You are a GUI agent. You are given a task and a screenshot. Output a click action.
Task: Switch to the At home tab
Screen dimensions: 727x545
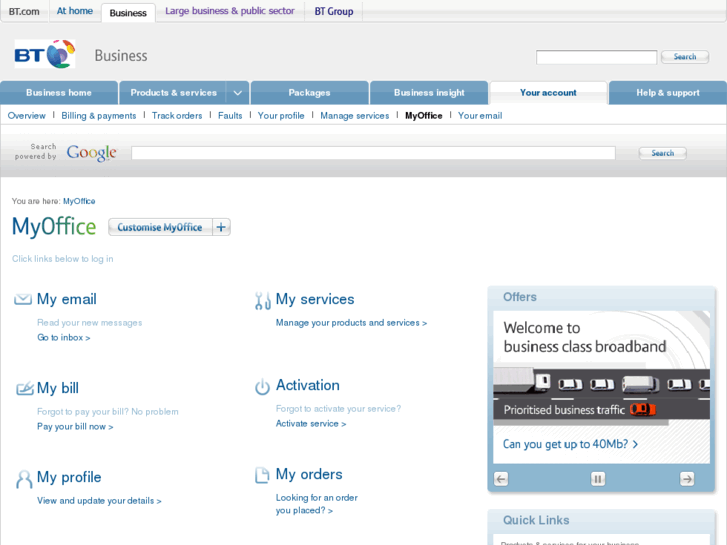(75, 11)
